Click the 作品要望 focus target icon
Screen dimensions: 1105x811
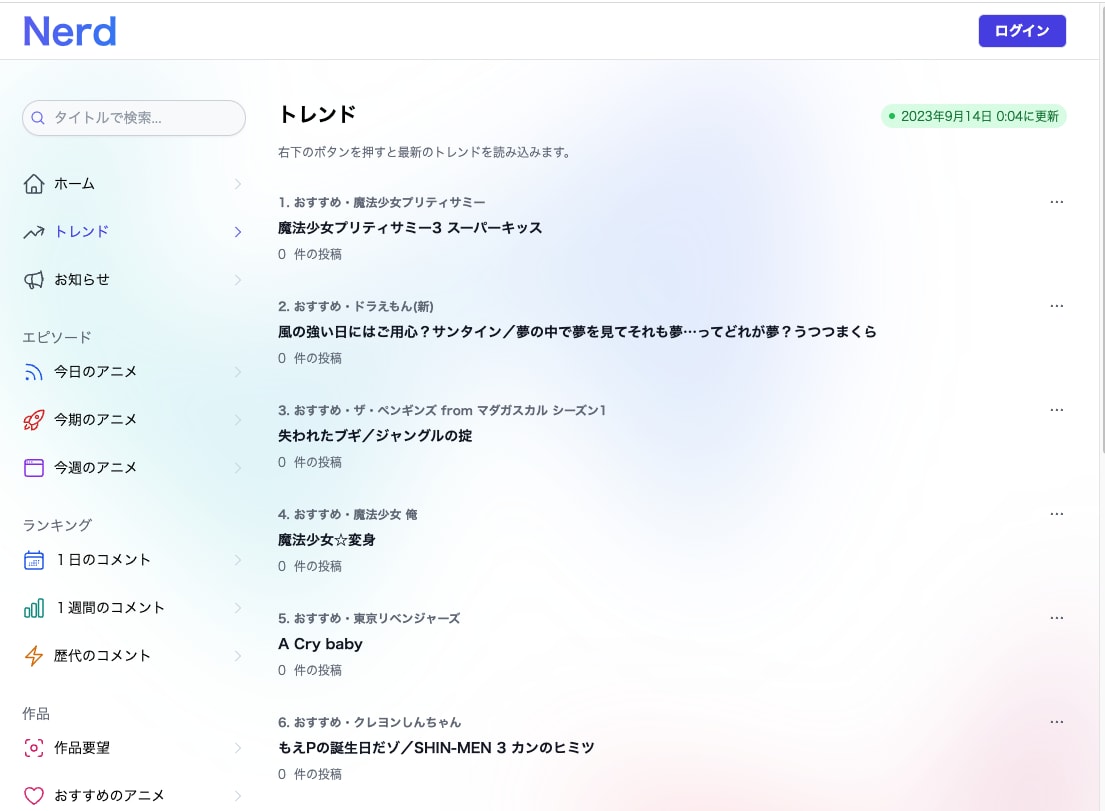click(x=34, y=748)
